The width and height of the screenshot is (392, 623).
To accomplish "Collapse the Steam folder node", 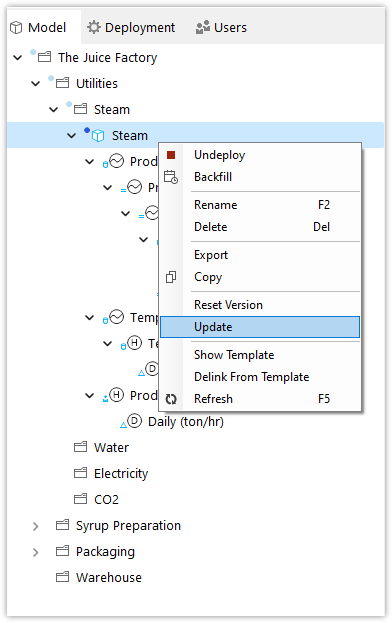I will coord(54,109).
